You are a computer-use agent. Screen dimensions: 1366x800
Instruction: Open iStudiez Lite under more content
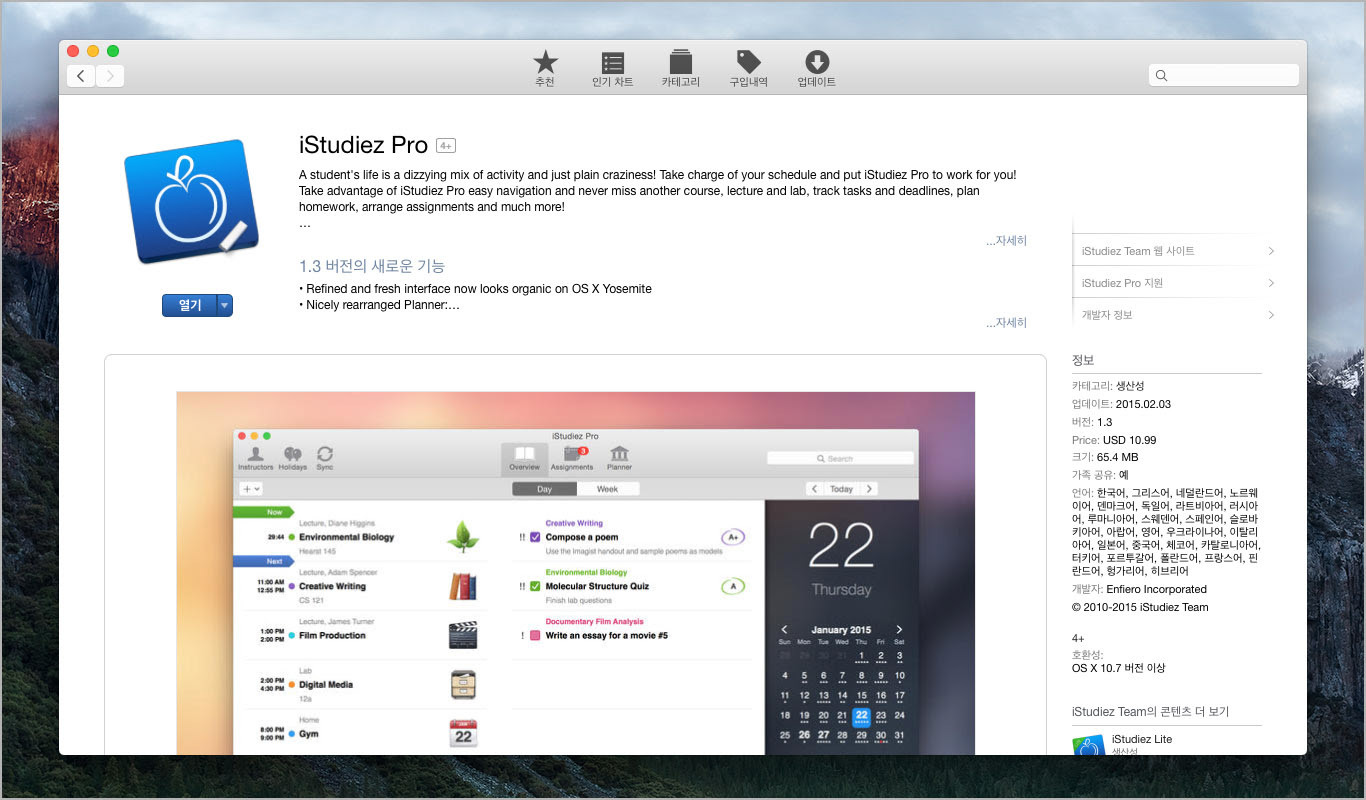click(x=1142, y=739)
